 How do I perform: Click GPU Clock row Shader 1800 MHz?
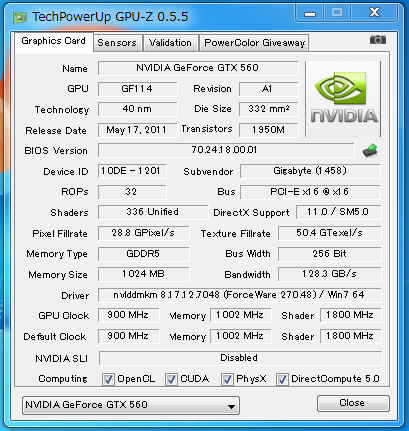350,315
